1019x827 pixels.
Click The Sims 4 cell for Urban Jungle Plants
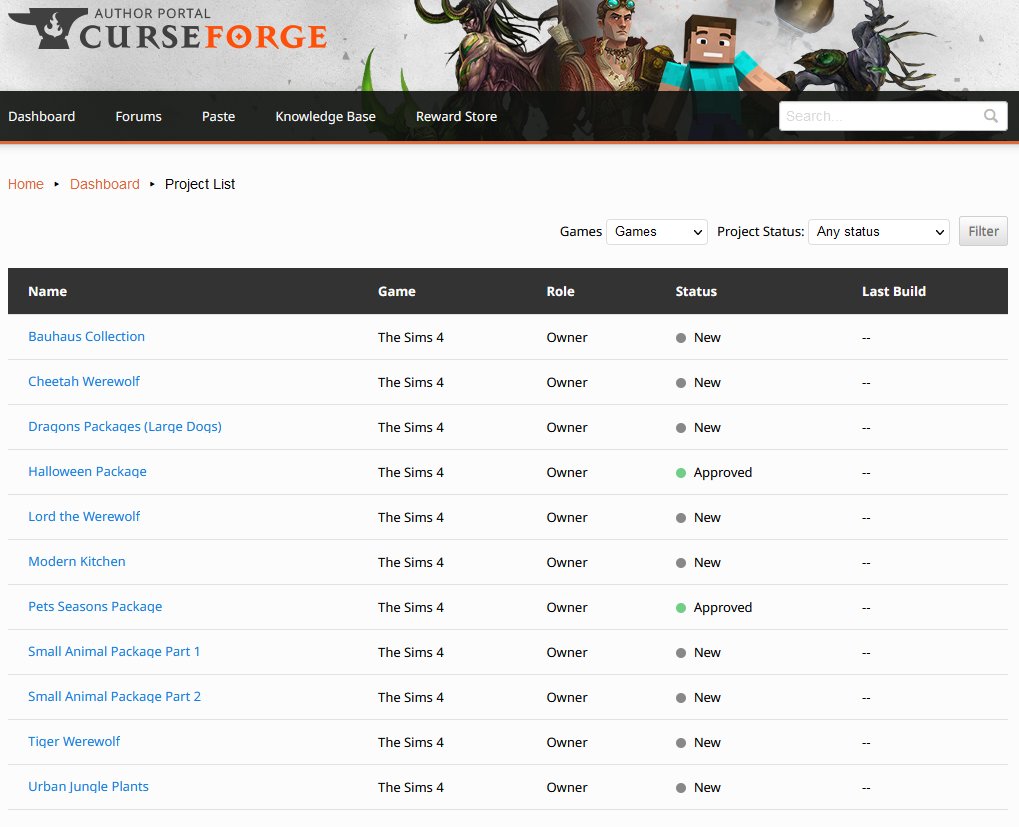pyautogui.click(x=411, y=787)
